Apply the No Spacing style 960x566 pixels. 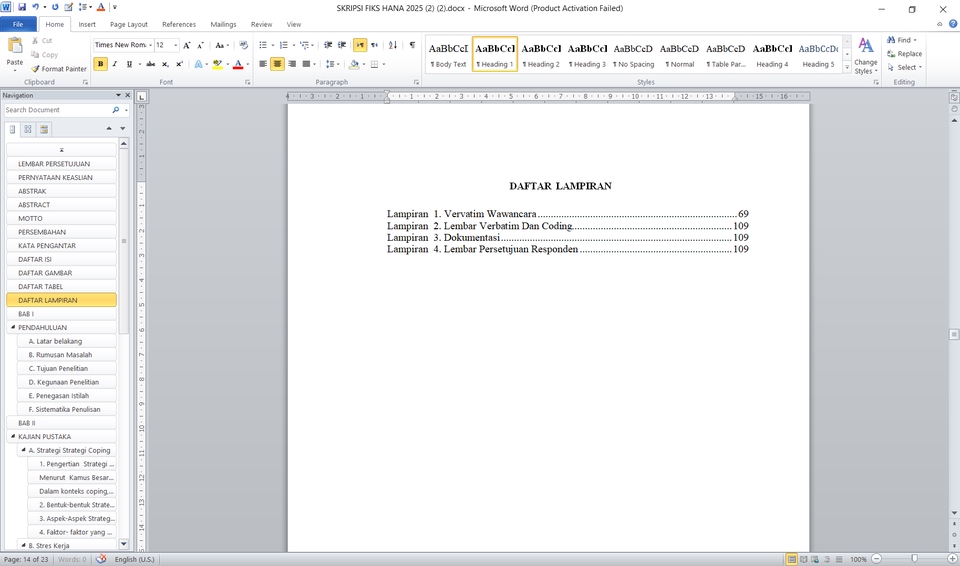coord(633,54)
